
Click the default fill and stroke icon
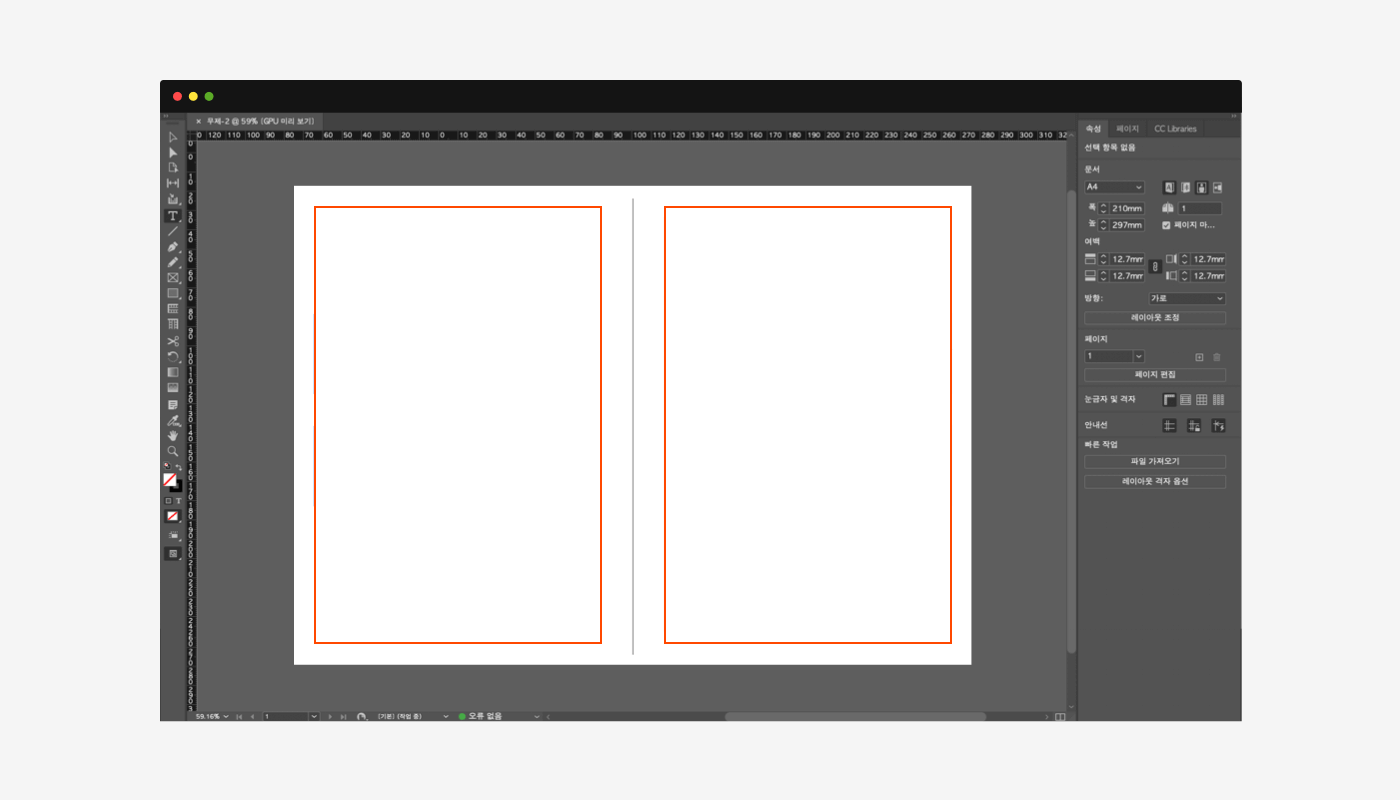167,467
